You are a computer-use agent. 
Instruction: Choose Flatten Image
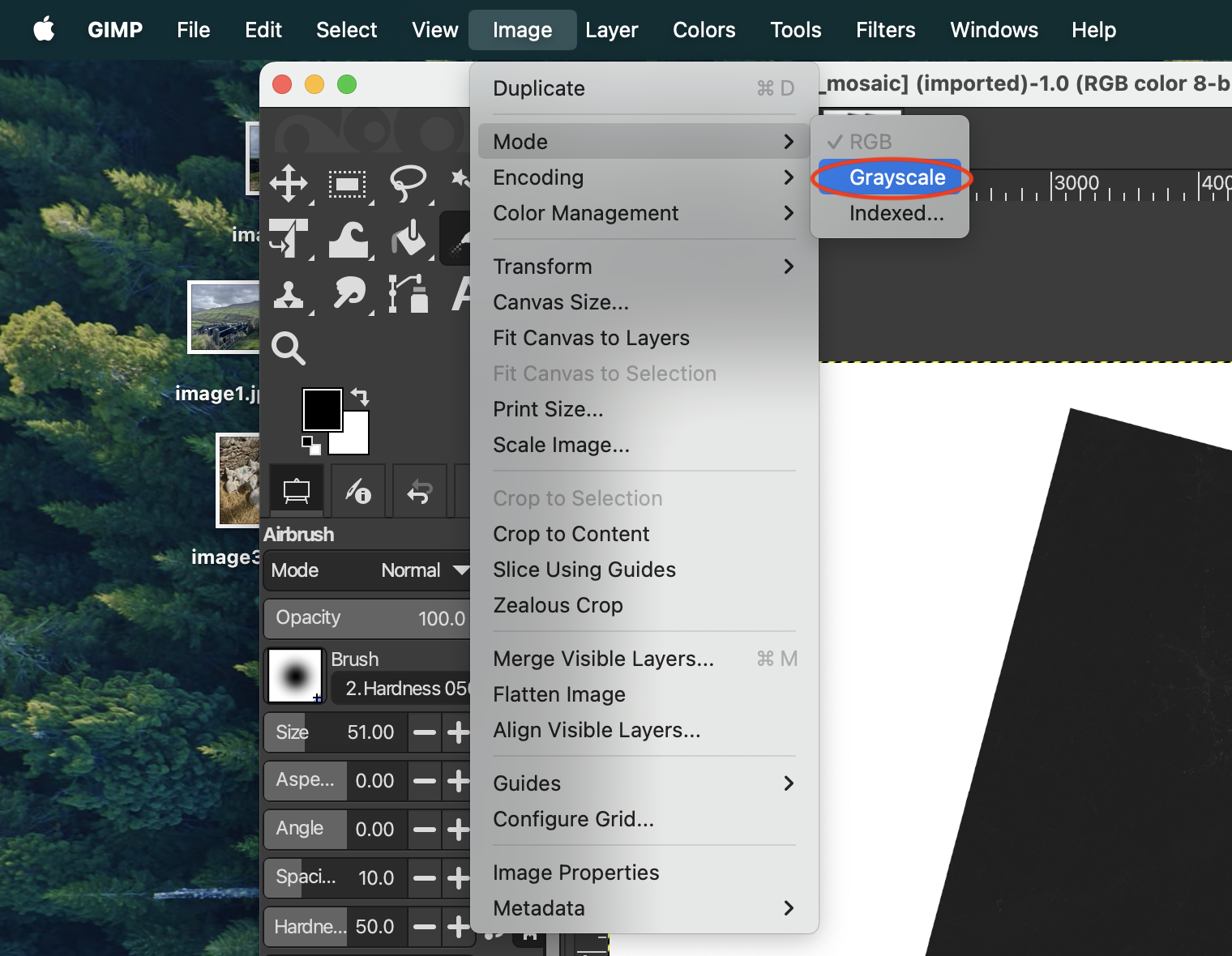coord(644,694)
